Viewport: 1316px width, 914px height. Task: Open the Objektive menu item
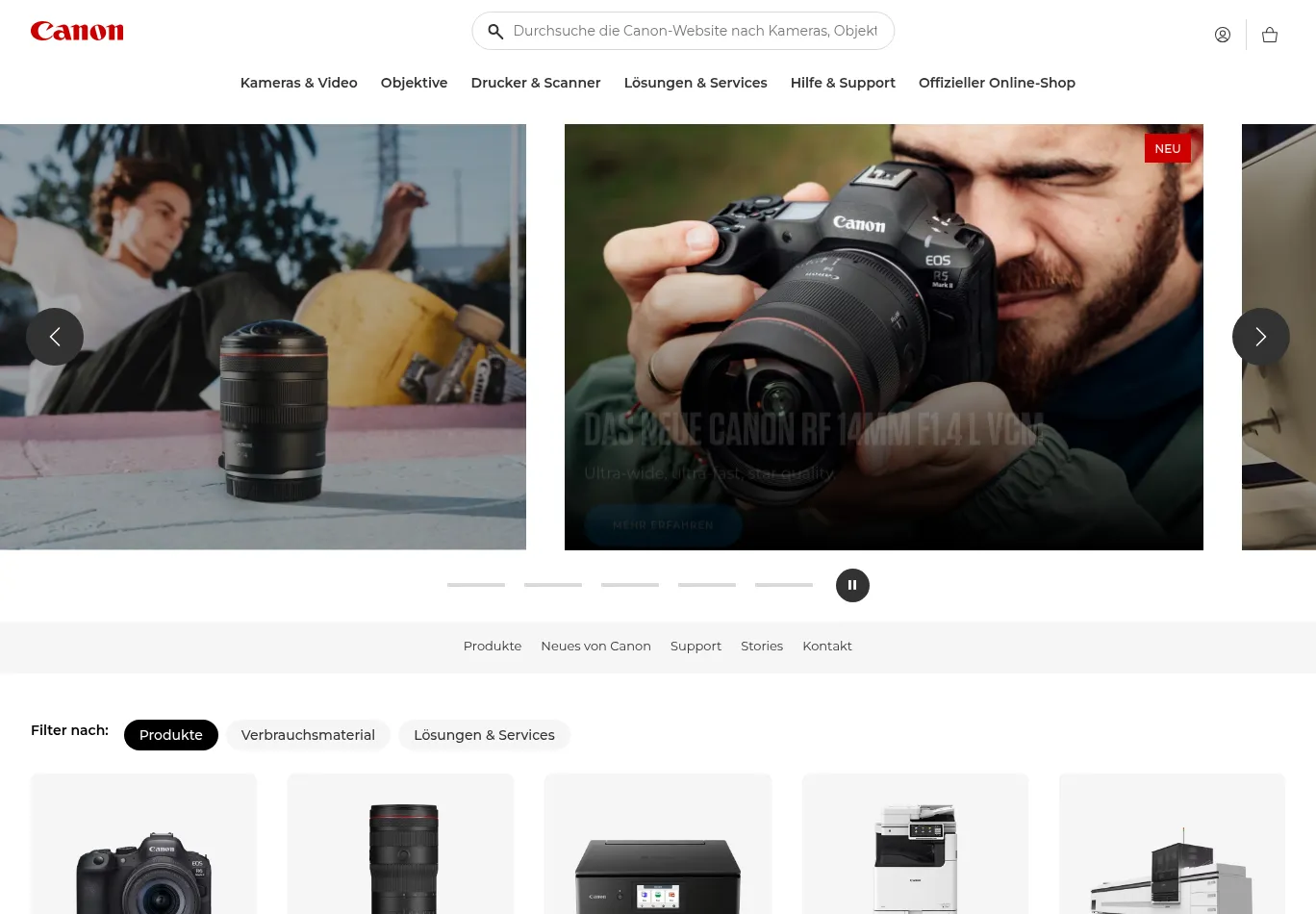coord(414,83)
